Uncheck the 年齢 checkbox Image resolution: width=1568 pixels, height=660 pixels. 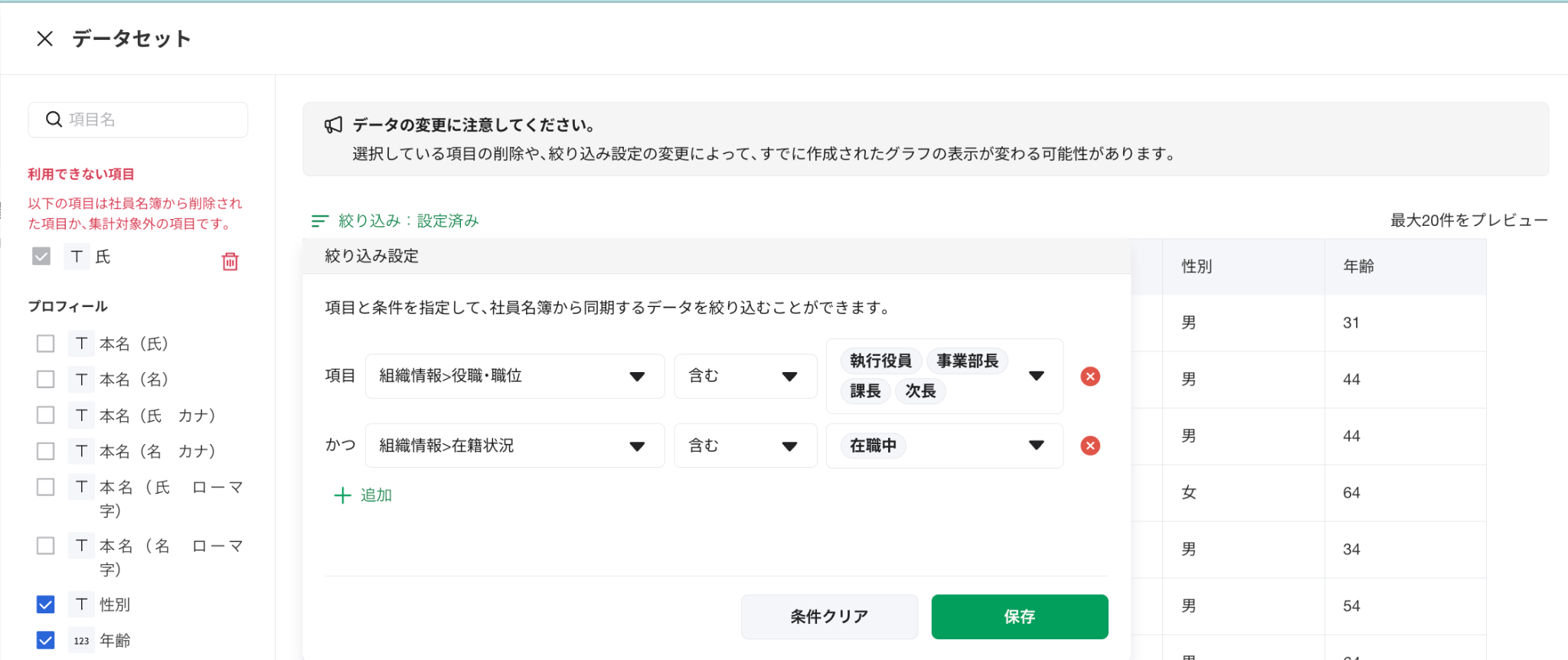click(x=46, y=640)
